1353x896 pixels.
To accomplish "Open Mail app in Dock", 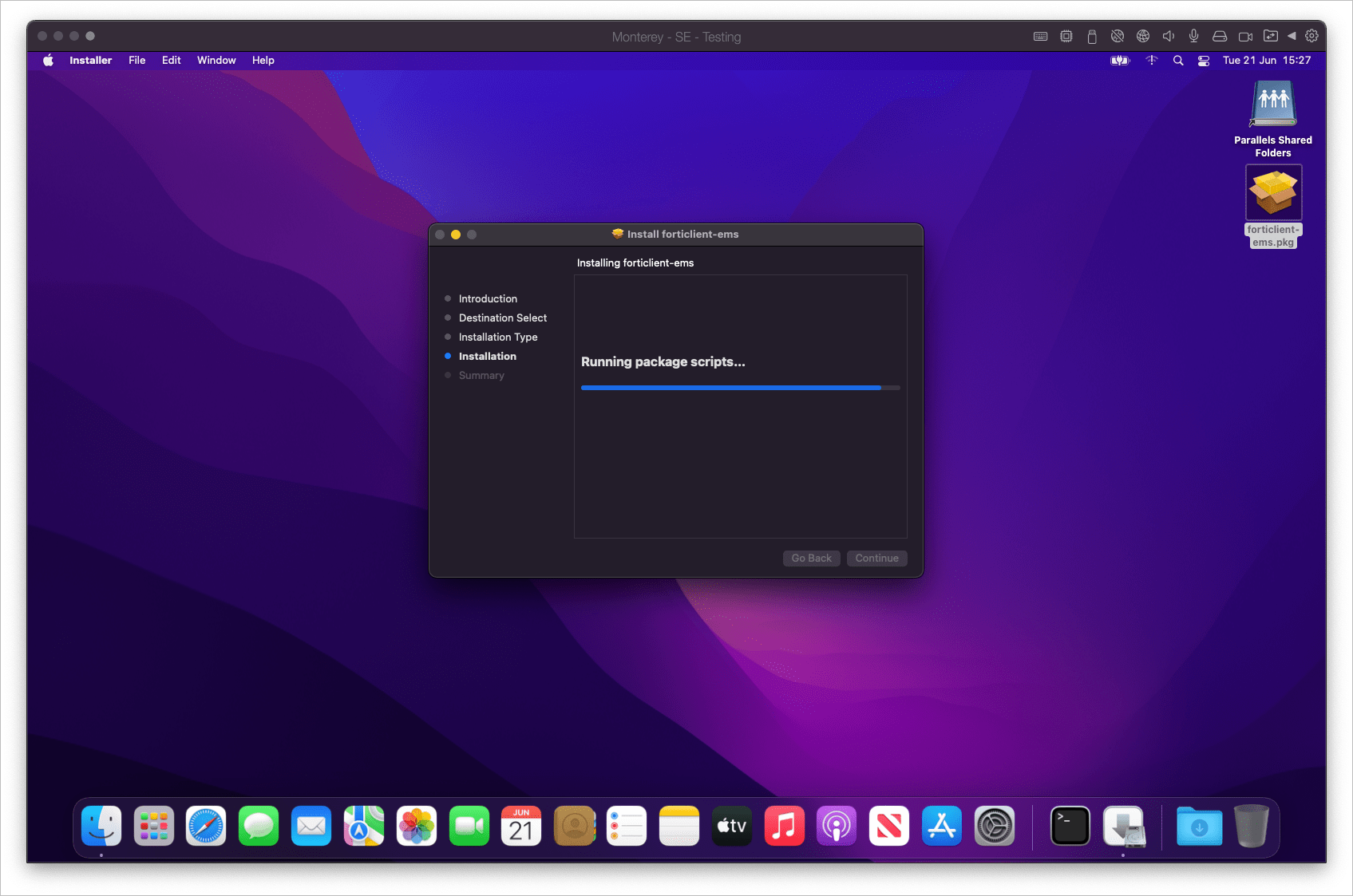I will pos(311,826).
